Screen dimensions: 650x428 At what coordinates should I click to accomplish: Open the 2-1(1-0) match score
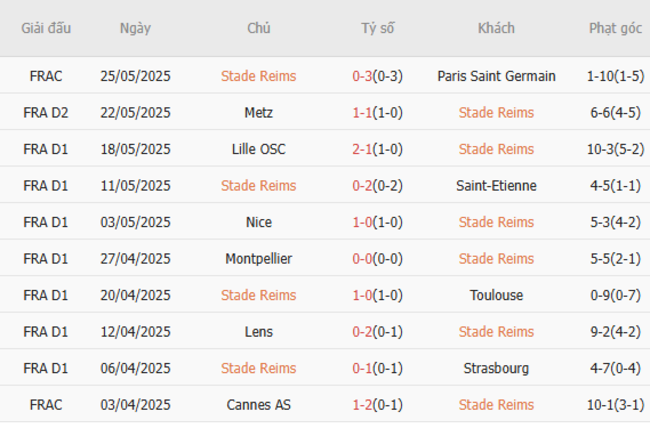pos(377,149)
